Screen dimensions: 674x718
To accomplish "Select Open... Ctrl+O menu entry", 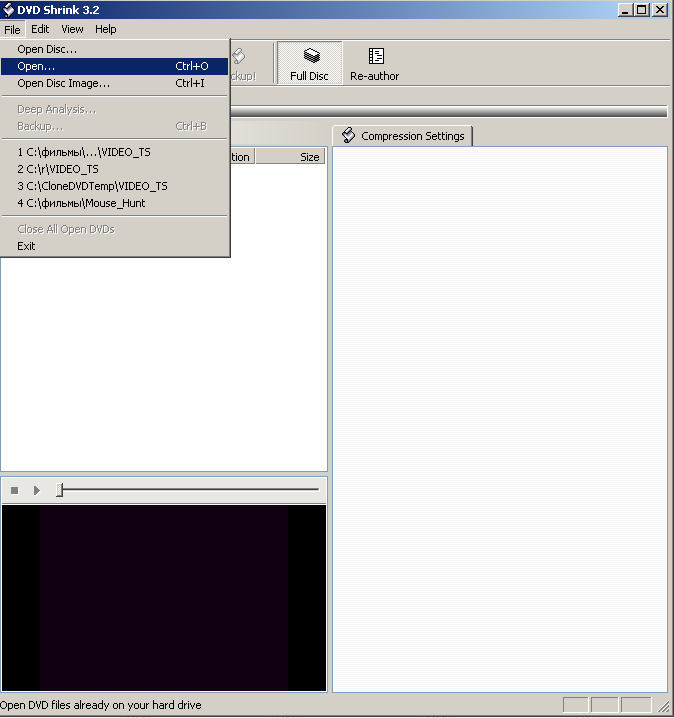I will [114, 66].
